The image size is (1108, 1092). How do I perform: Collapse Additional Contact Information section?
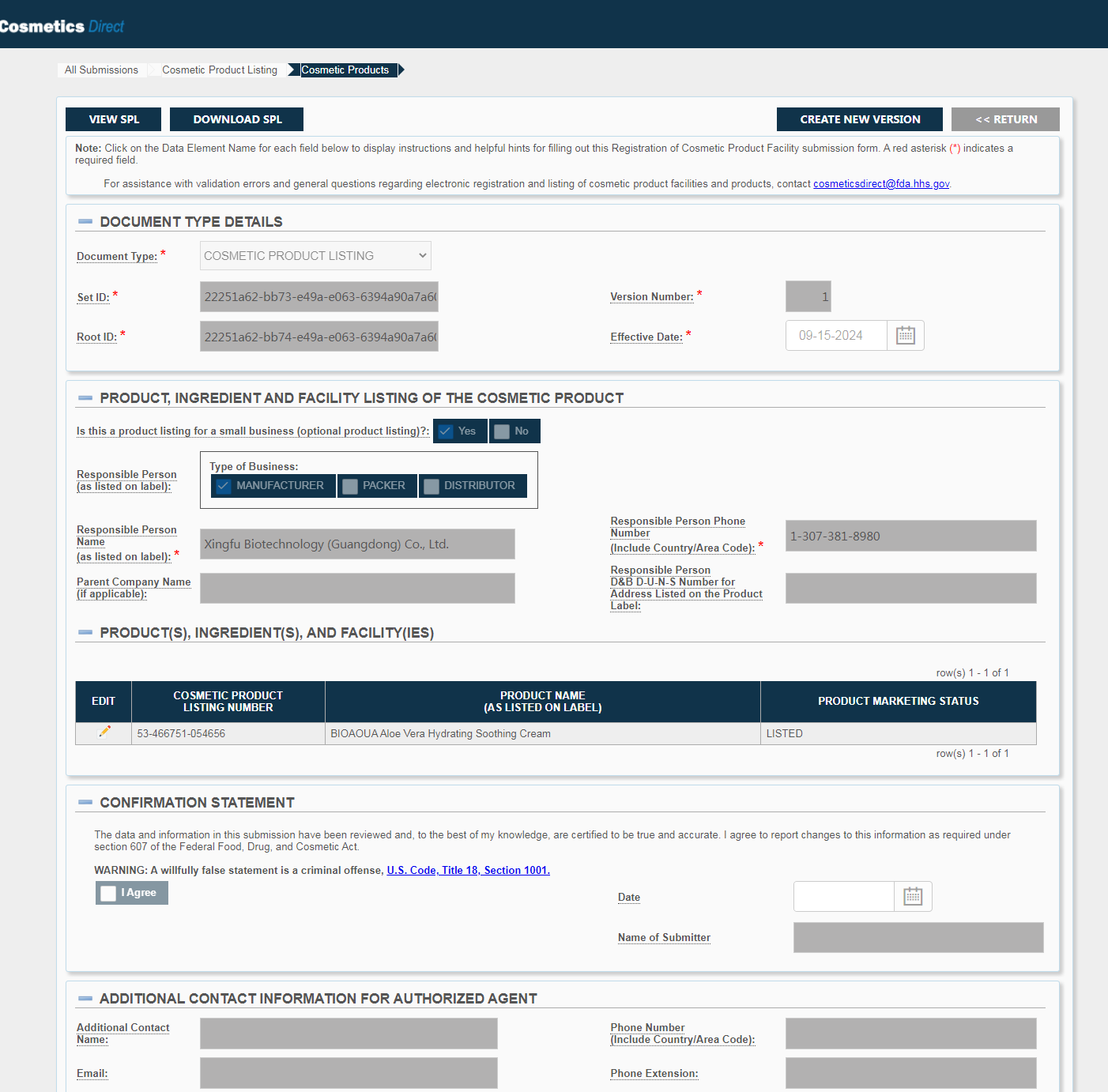click(x=85, y=999)
